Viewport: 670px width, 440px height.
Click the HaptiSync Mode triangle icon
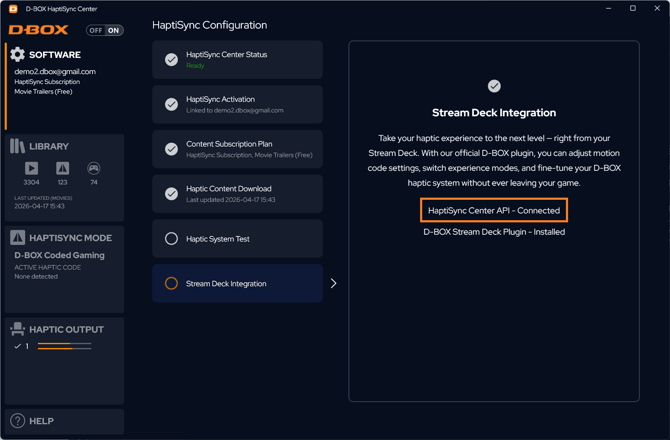pyautogui.click(x=17, y=238)
